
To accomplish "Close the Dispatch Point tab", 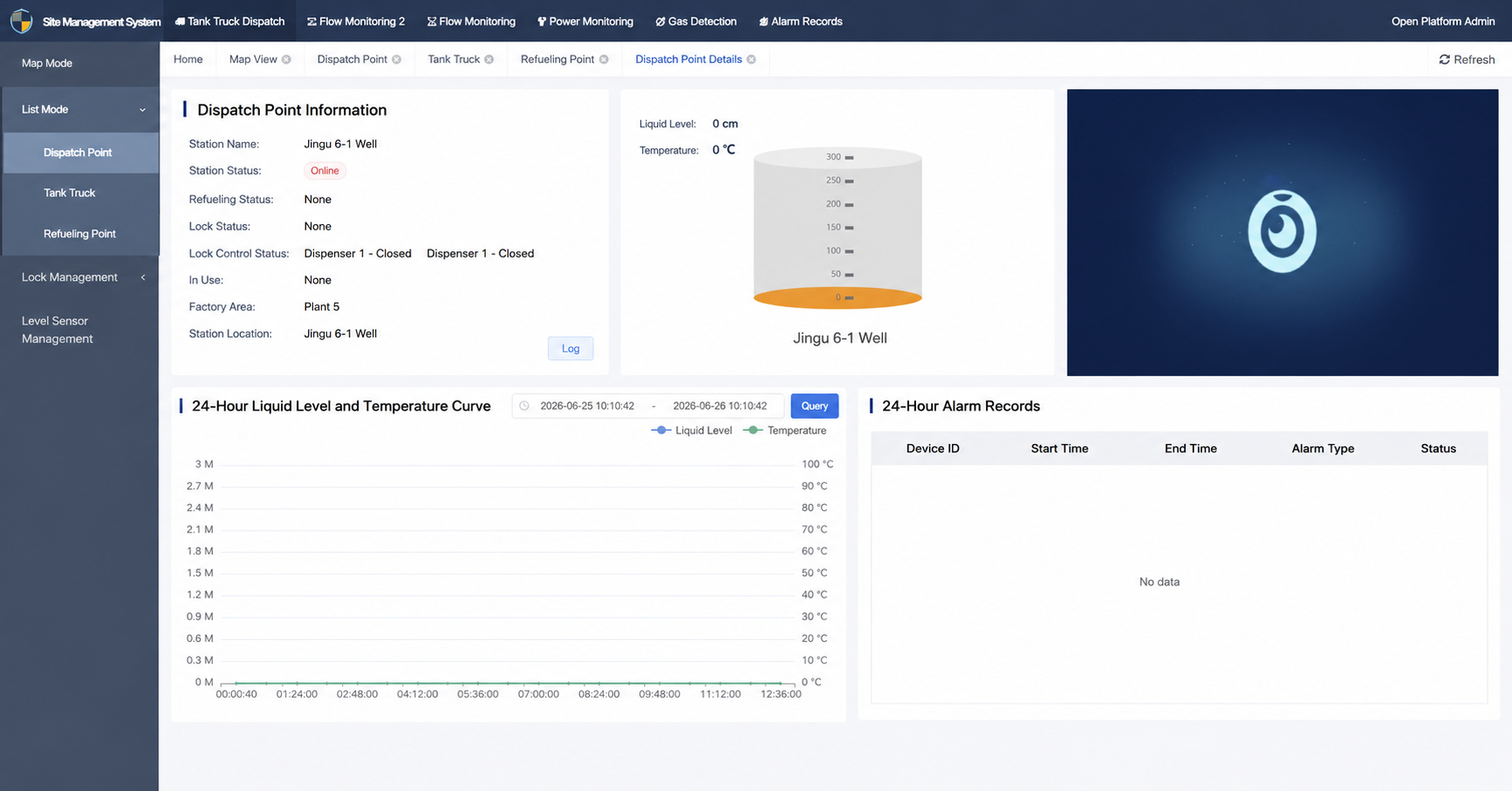I will (x=396, y=59).
